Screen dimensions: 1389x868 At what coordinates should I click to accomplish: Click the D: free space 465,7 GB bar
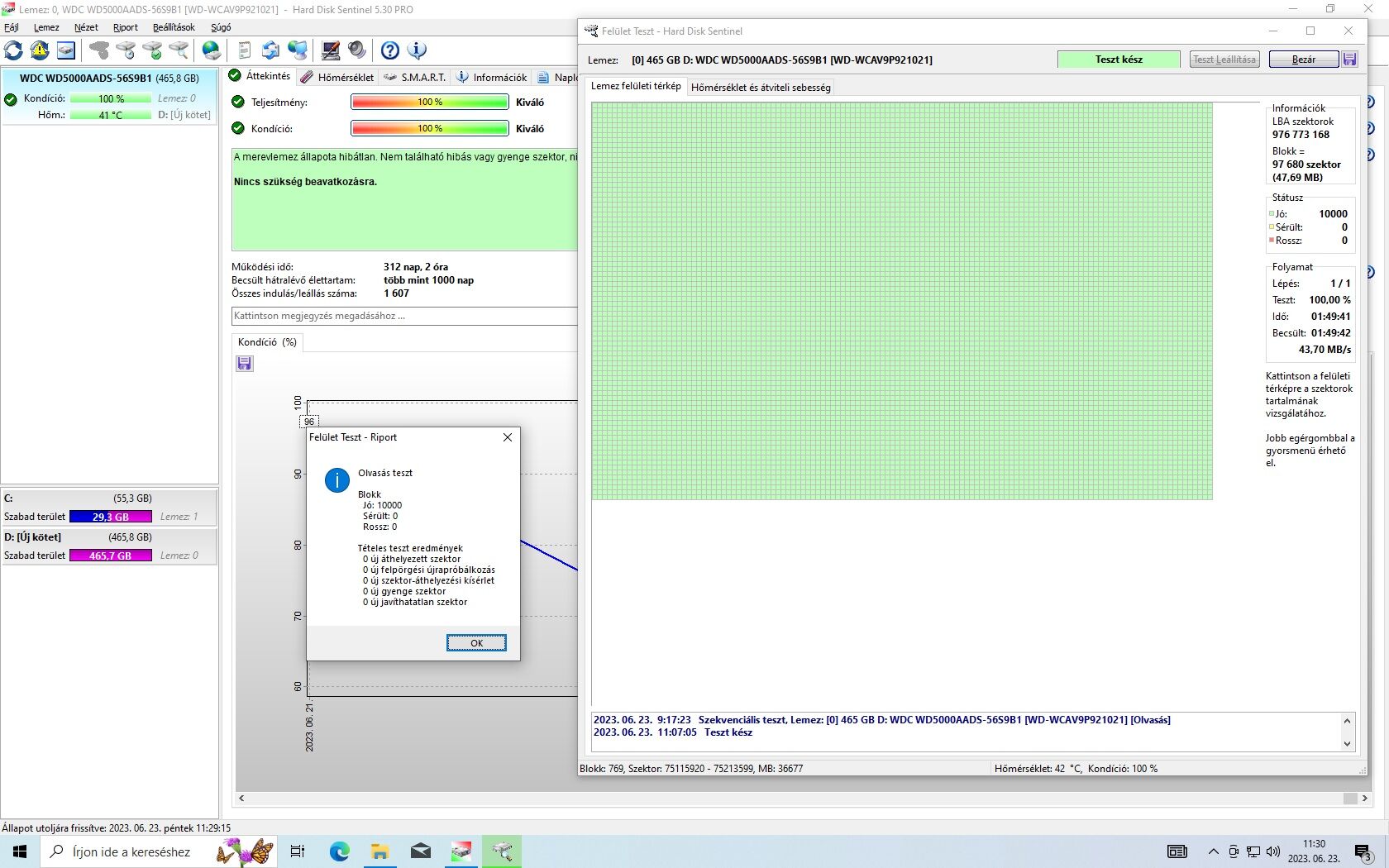[111, 556]
